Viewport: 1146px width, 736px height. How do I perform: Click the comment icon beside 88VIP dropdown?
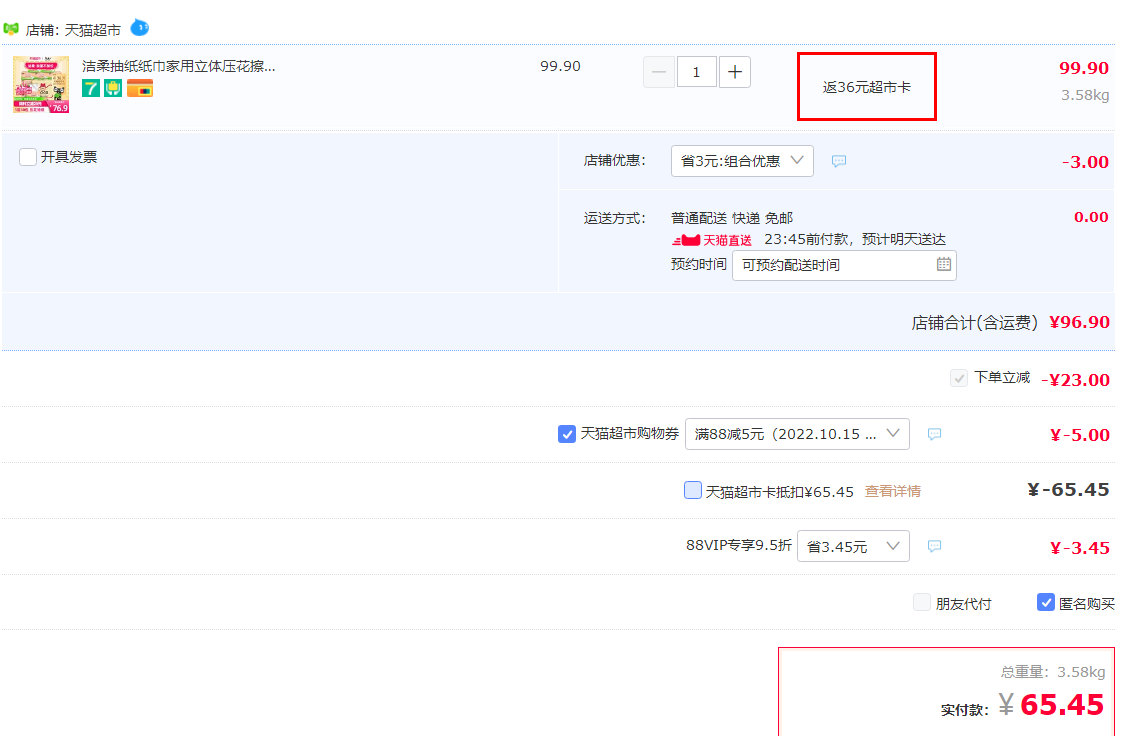[934, 546]
